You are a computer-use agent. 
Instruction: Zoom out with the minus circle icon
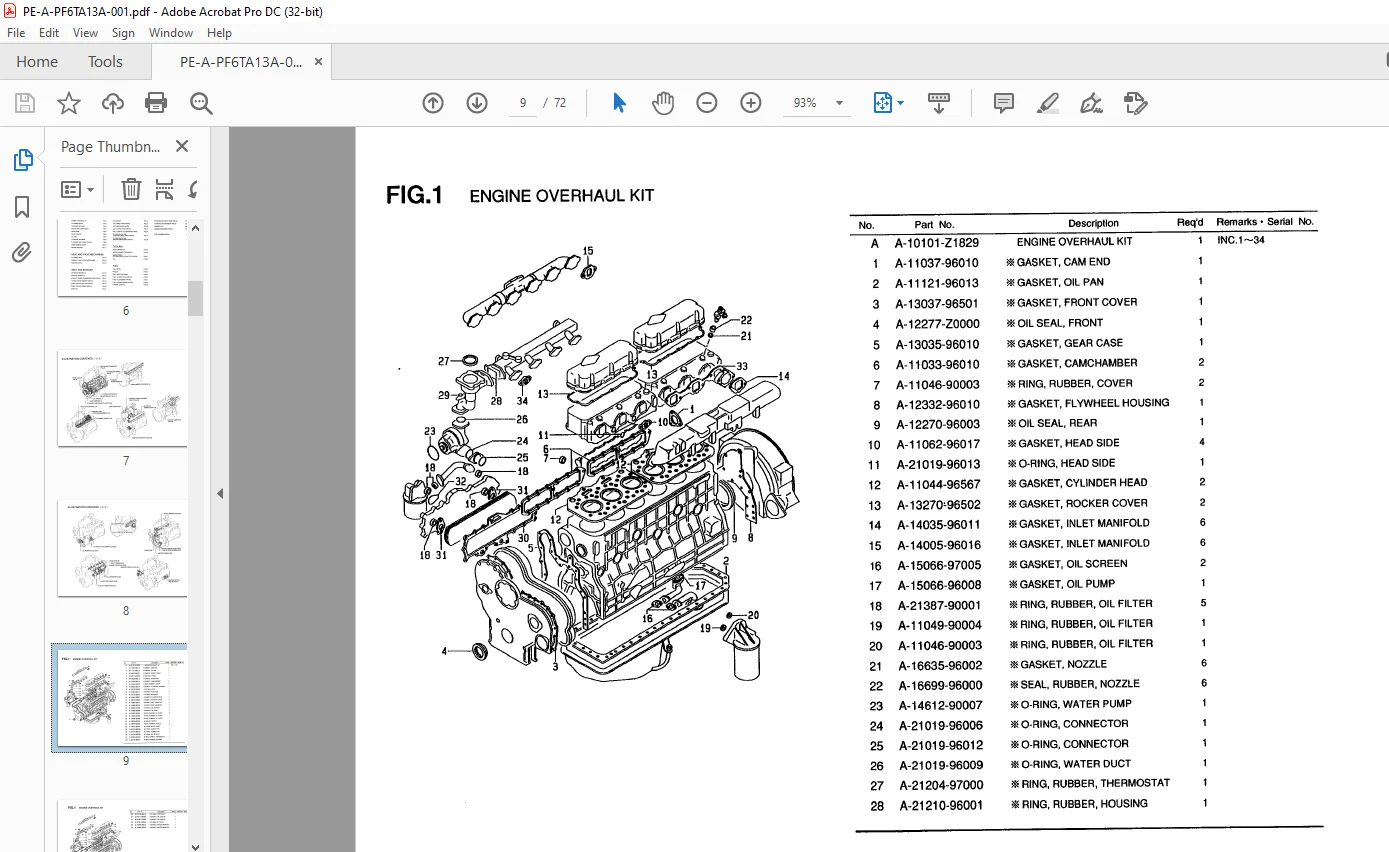tap(707, 103)
